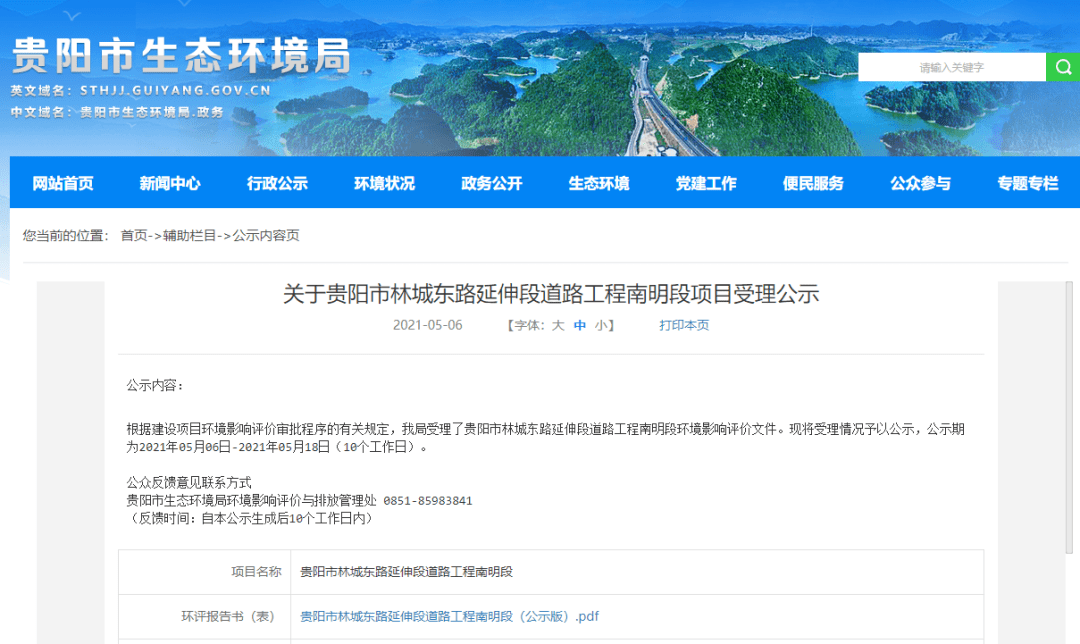Open the 贵阳市林城东路延伸段道路工程南明段（公示版）.pdf link
The image size is (1080, 644).
click(449, 616)
